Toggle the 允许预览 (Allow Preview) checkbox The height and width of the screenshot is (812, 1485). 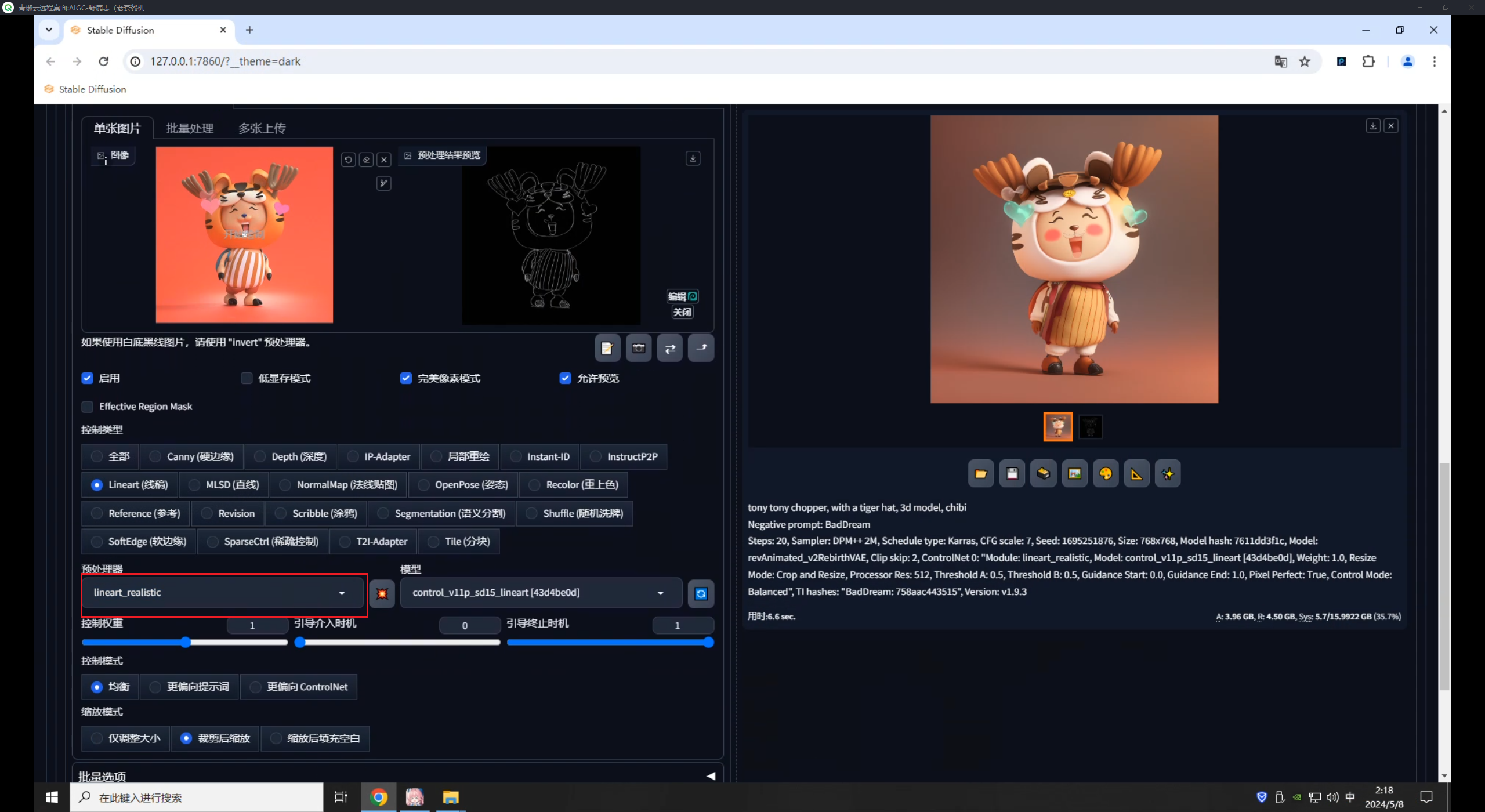point(566,378)
